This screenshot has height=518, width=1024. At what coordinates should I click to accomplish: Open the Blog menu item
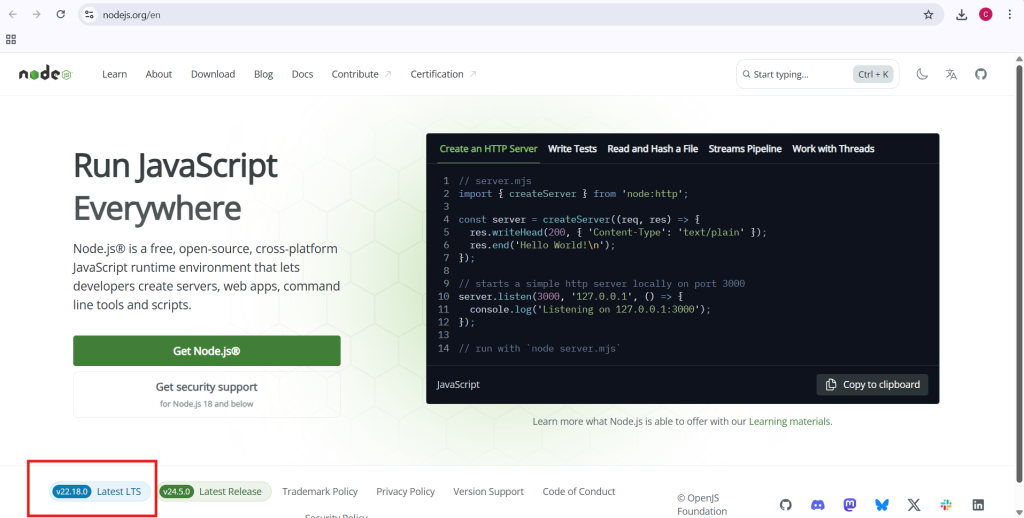[x=263, y=74]
